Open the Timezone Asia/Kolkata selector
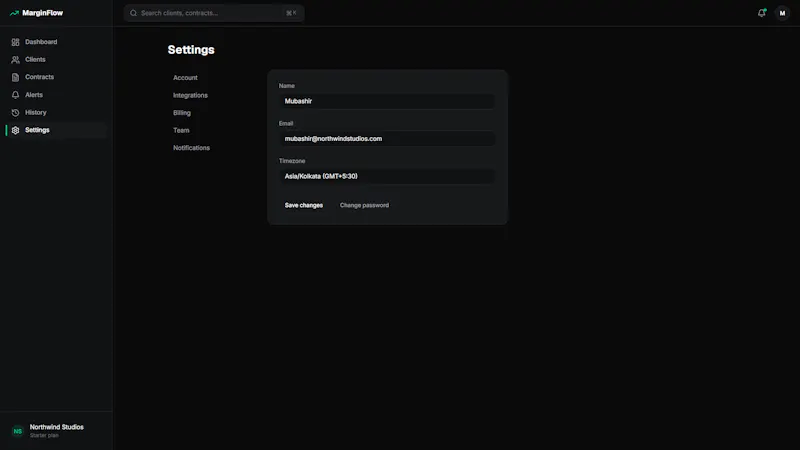Image resolution: width=800 pixels, height=450 pixels. point(387,176)
